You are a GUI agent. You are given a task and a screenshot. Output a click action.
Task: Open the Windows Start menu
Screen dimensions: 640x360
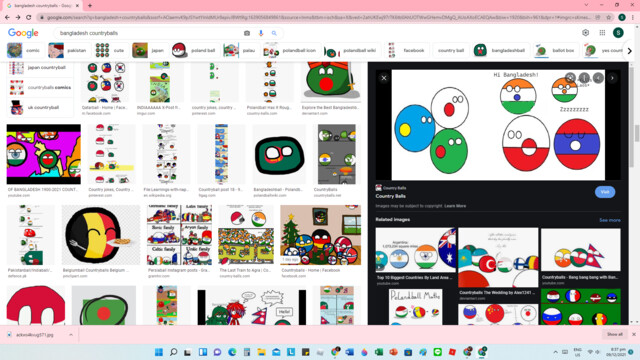pos(159,352)
